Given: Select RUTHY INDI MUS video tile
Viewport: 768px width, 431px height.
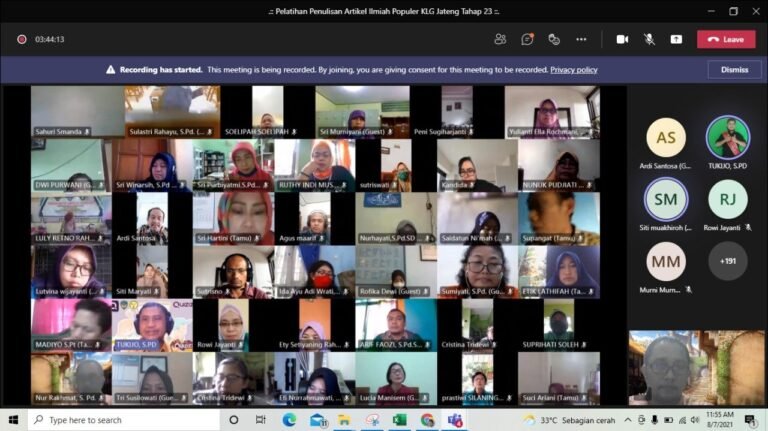Looking at the screenshot, I should coord(315,165).
